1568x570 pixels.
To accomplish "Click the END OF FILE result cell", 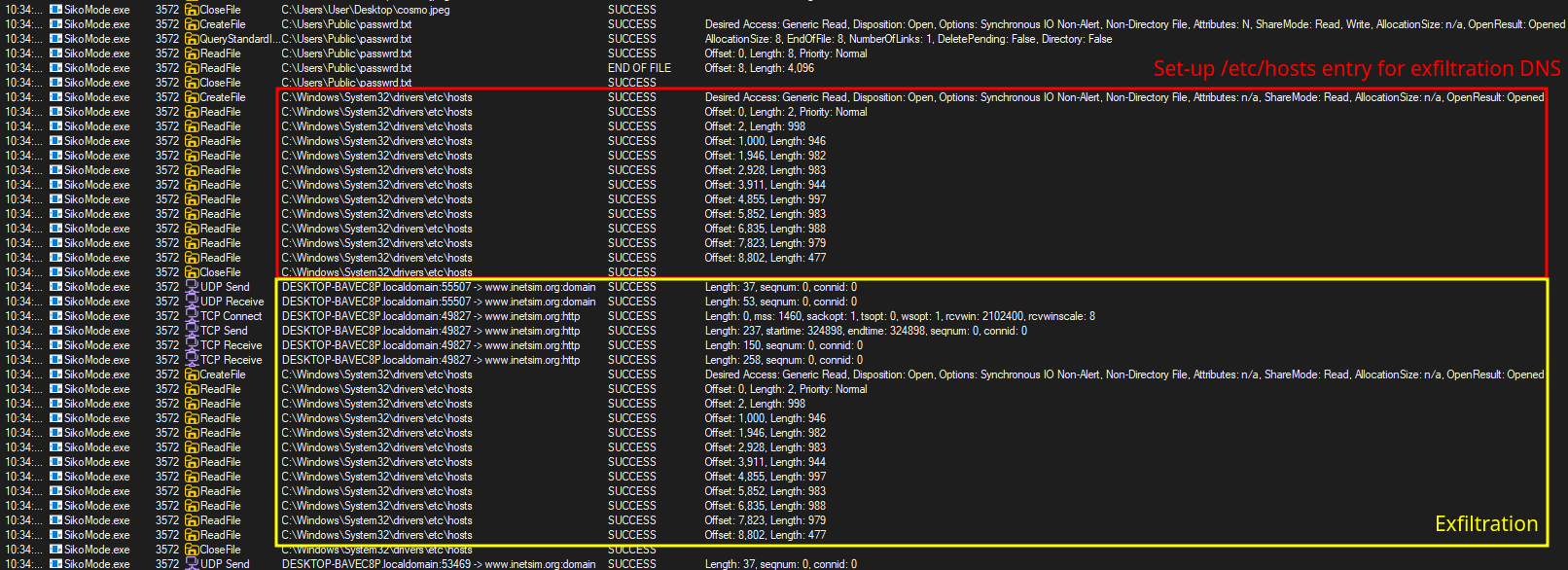I will 639,68.
